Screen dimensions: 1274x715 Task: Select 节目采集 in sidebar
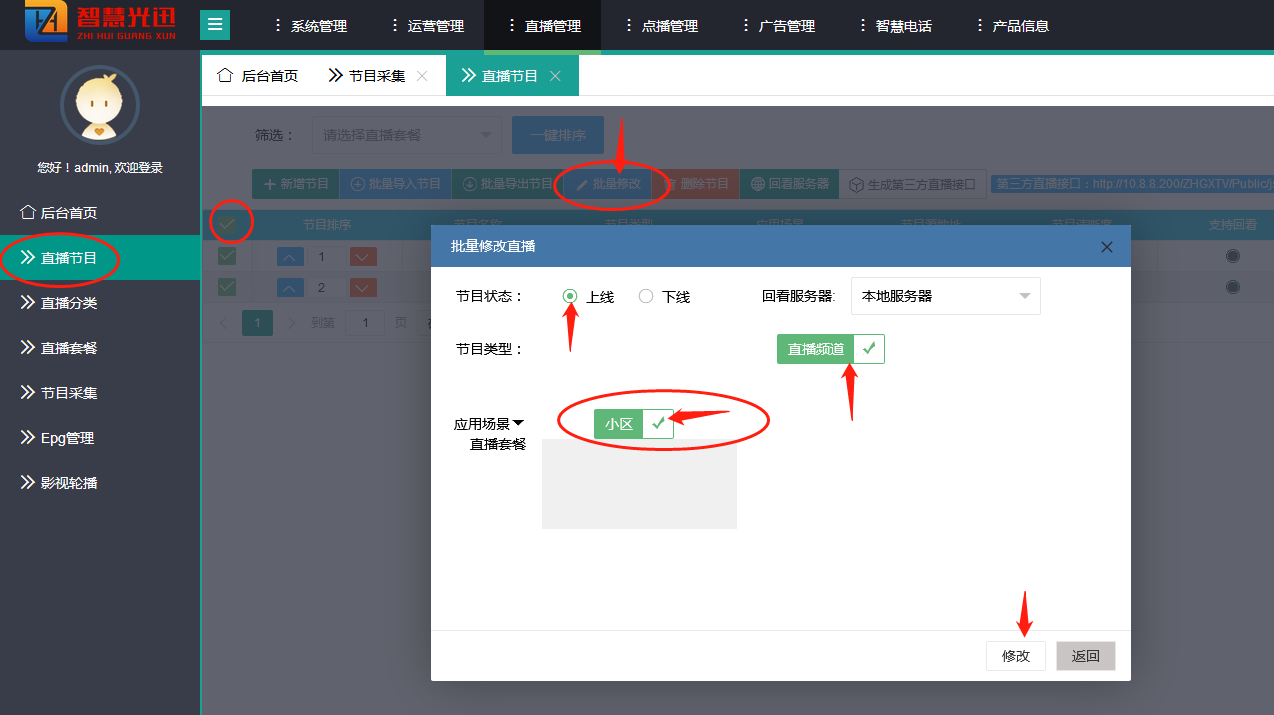click(x=100, y=393)
